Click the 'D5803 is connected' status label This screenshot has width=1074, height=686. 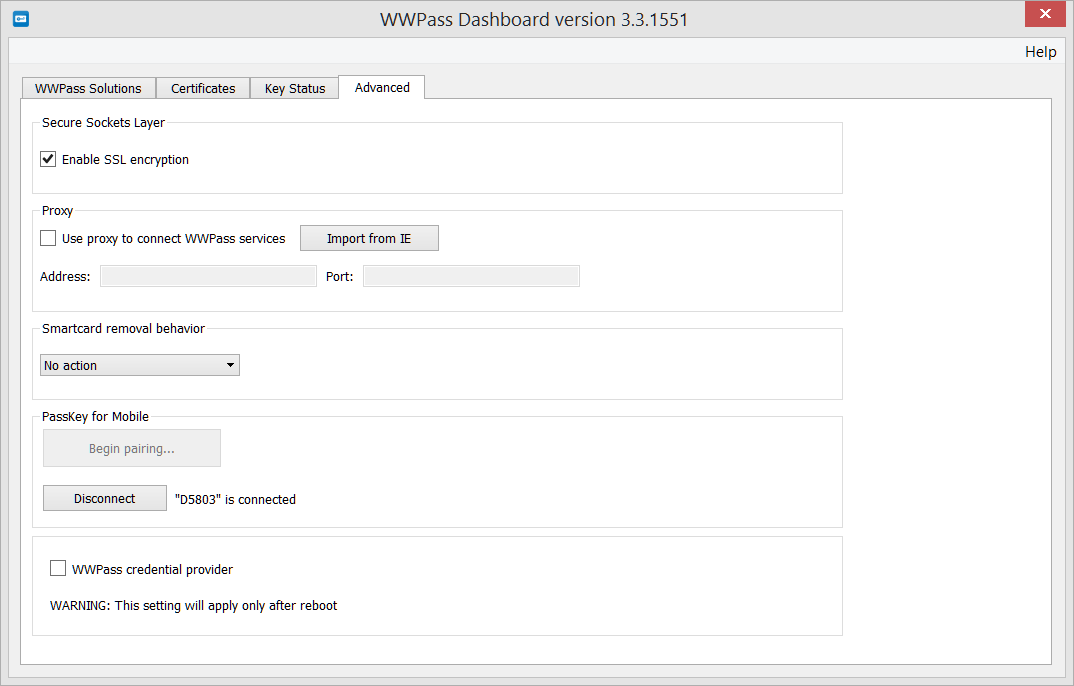click(x=238, y=499)
